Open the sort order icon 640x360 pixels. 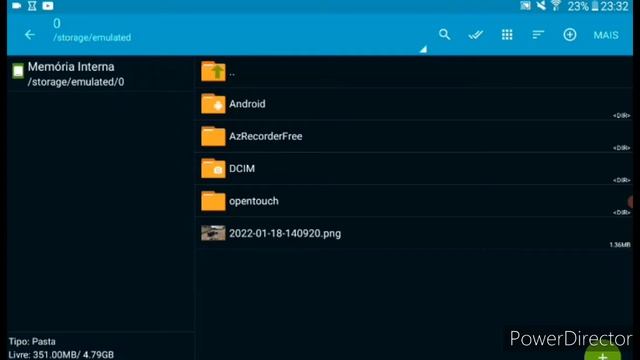click(538, 35)
